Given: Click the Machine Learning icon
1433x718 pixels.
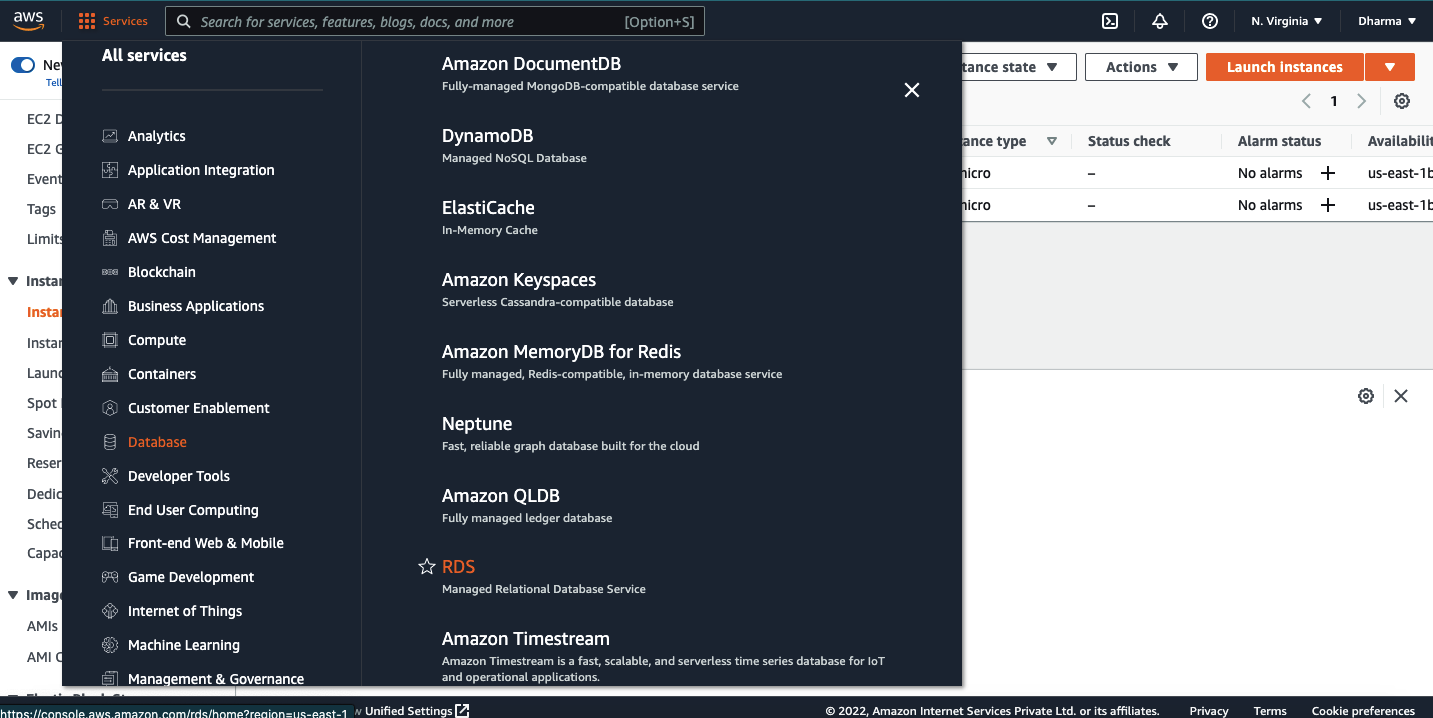Looking at the screenshot, I should [110, 645].
